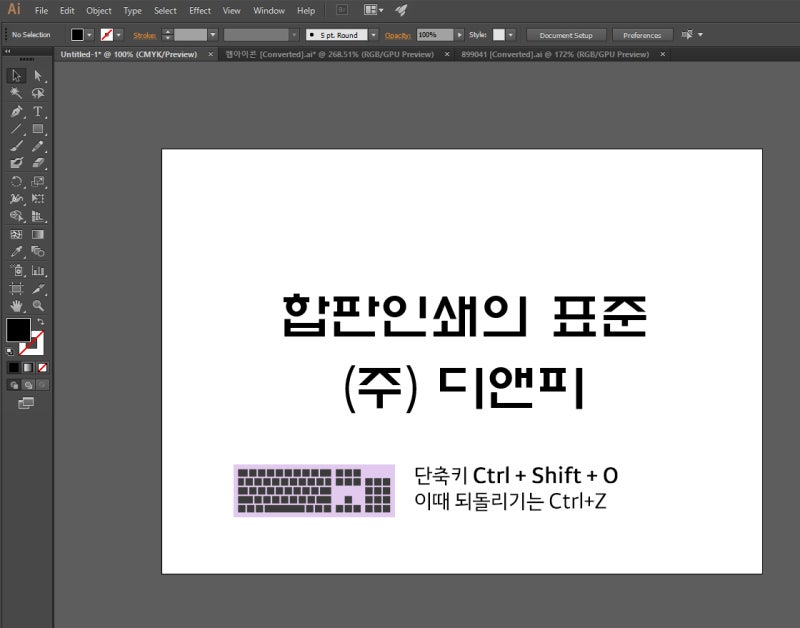Change the screen mode
Viewport: 800px width, 628px height.
[x=26, y=403]
